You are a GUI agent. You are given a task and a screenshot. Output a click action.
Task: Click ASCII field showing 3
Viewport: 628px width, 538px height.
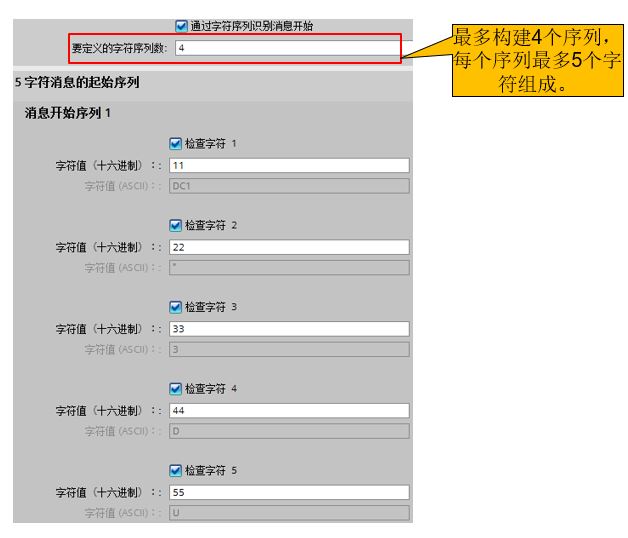pyautogui.click(x=290, y=349)
